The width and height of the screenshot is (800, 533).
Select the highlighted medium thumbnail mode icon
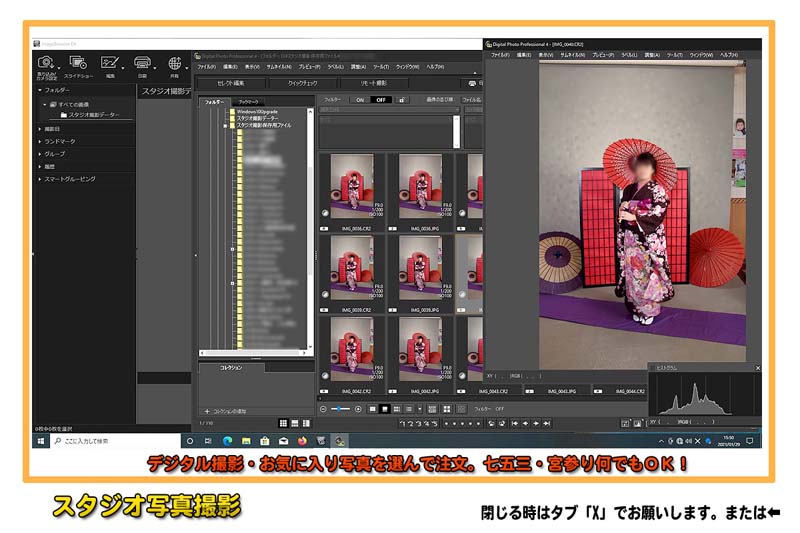385,409
